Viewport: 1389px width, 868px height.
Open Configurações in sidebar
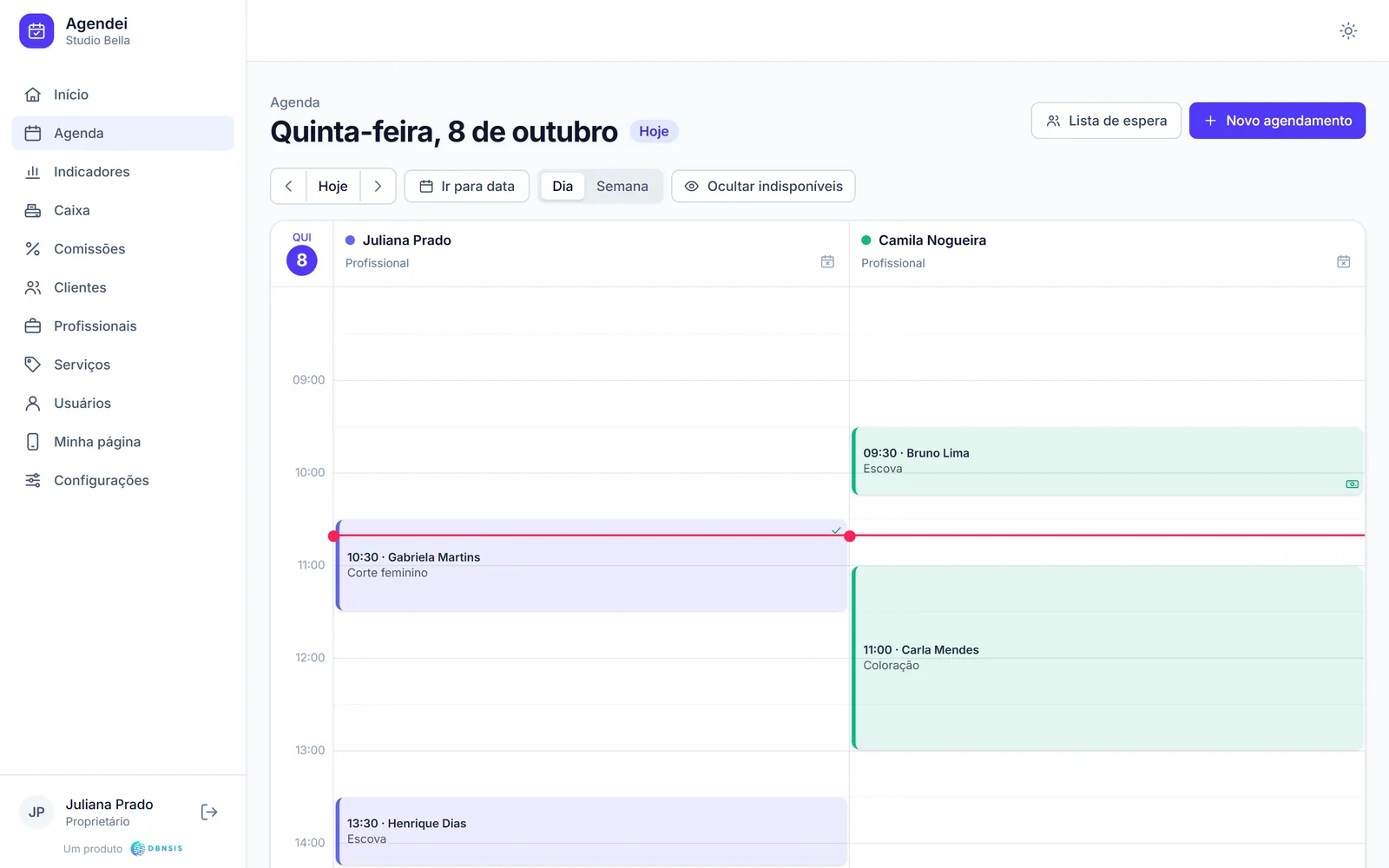pos(122,480)
